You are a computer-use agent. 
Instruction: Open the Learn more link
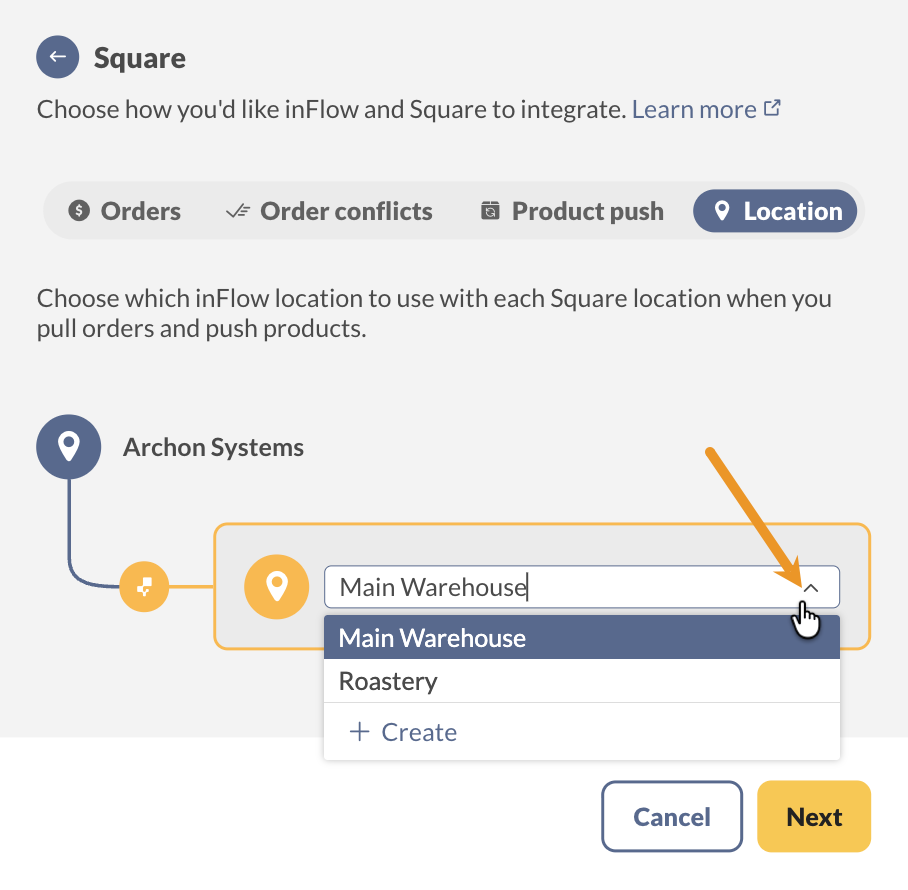[693, 108]
